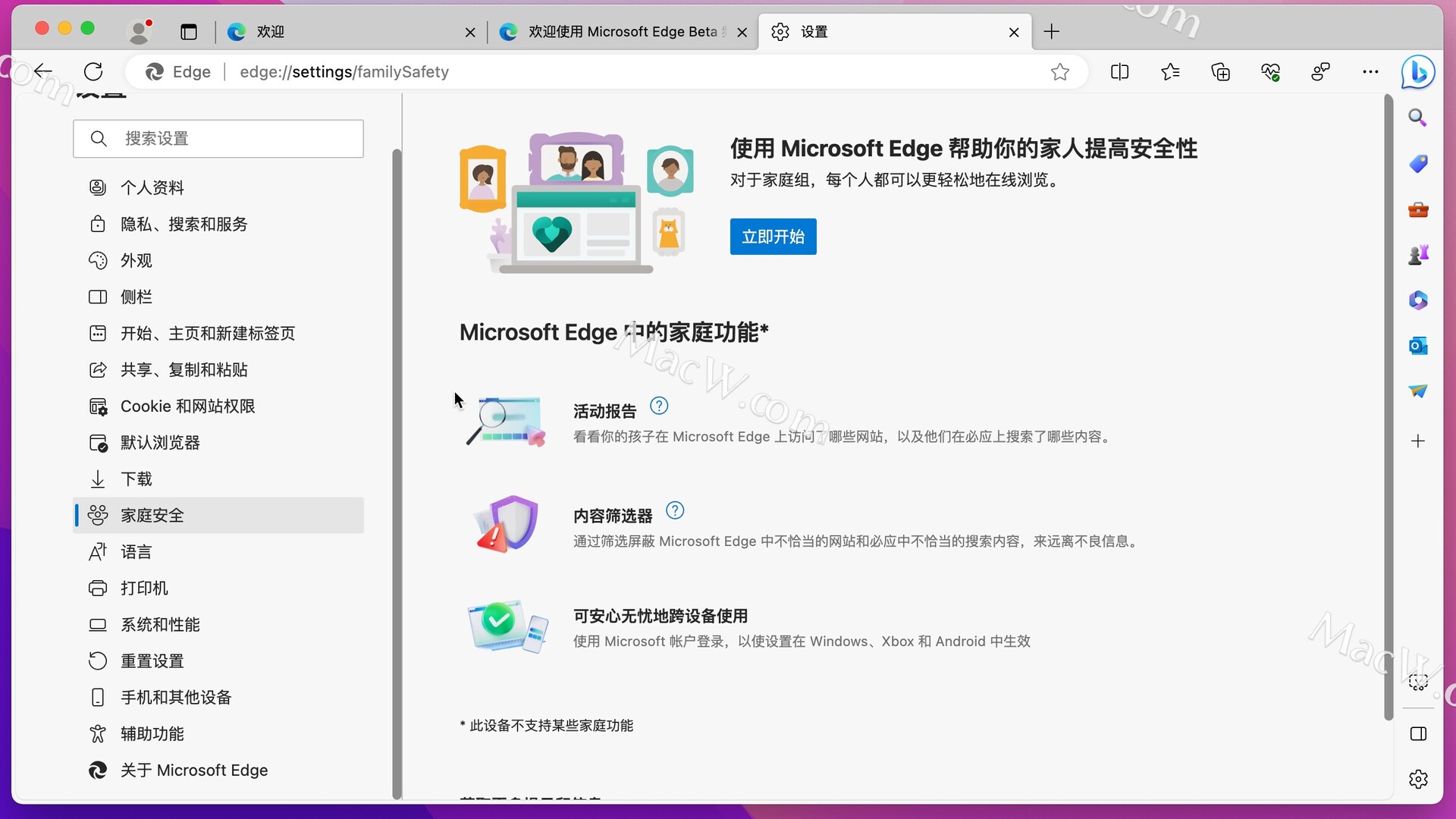This screenshot has width=1456, height=819.
Task: Open 打印机 settings
Action: (x=218, y=588)
